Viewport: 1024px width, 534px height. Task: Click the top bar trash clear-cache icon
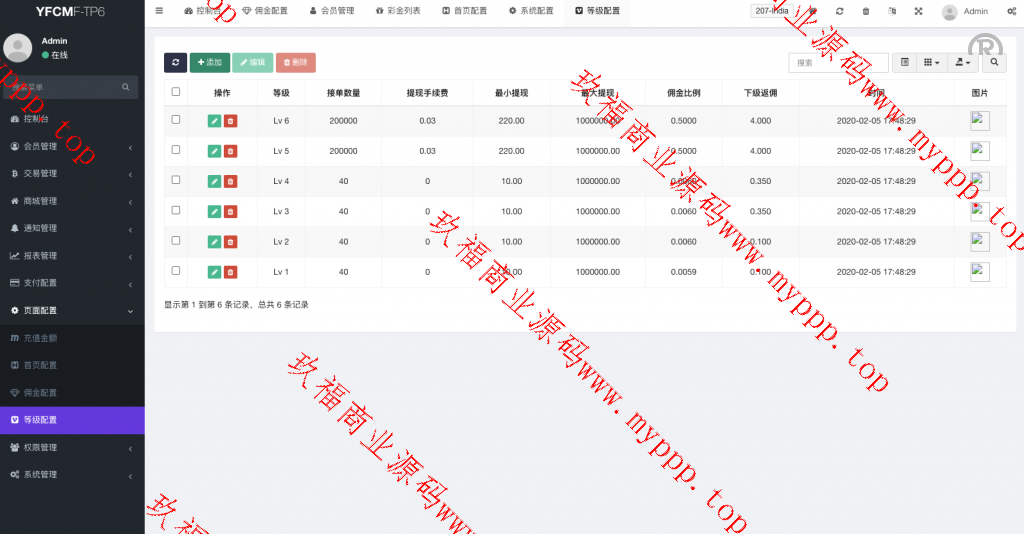(866, 11)
